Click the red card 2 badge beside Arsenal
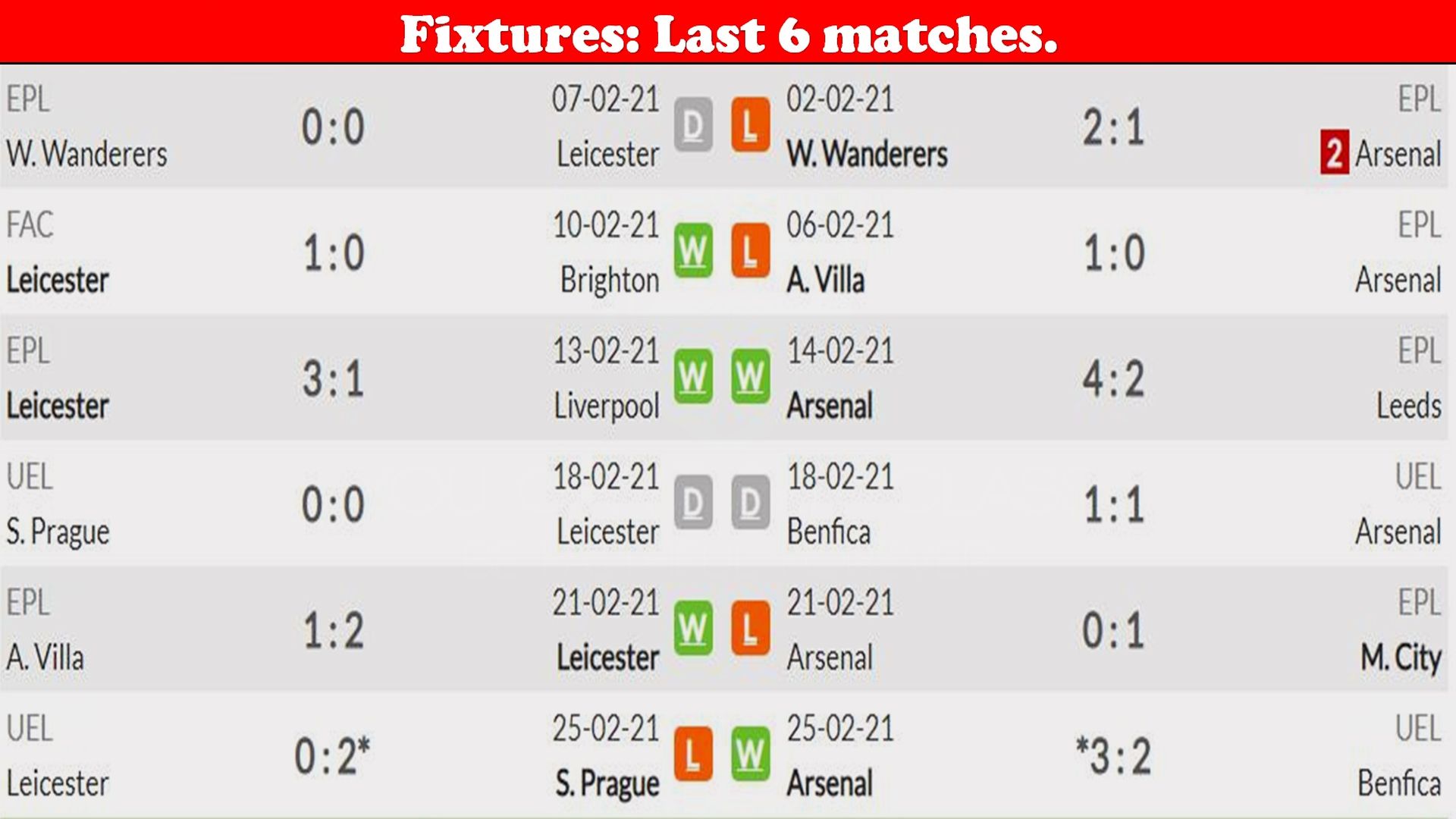 pyautogui.click(x=1334, y=152)
